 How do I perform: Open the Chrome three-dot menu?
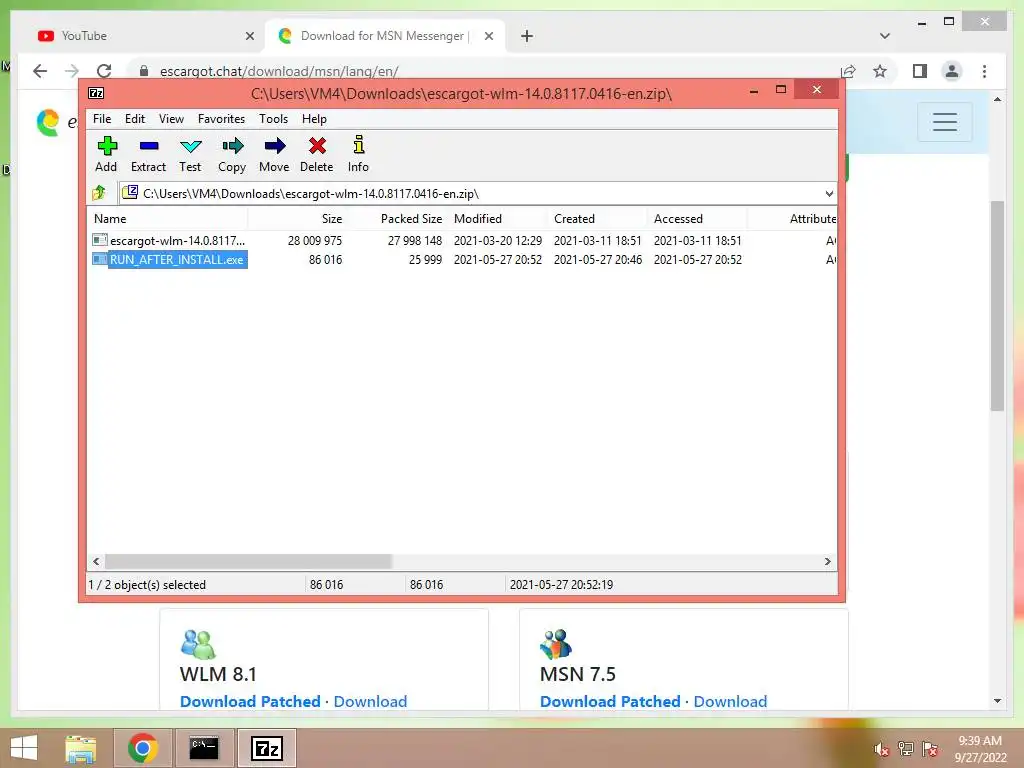984,71
